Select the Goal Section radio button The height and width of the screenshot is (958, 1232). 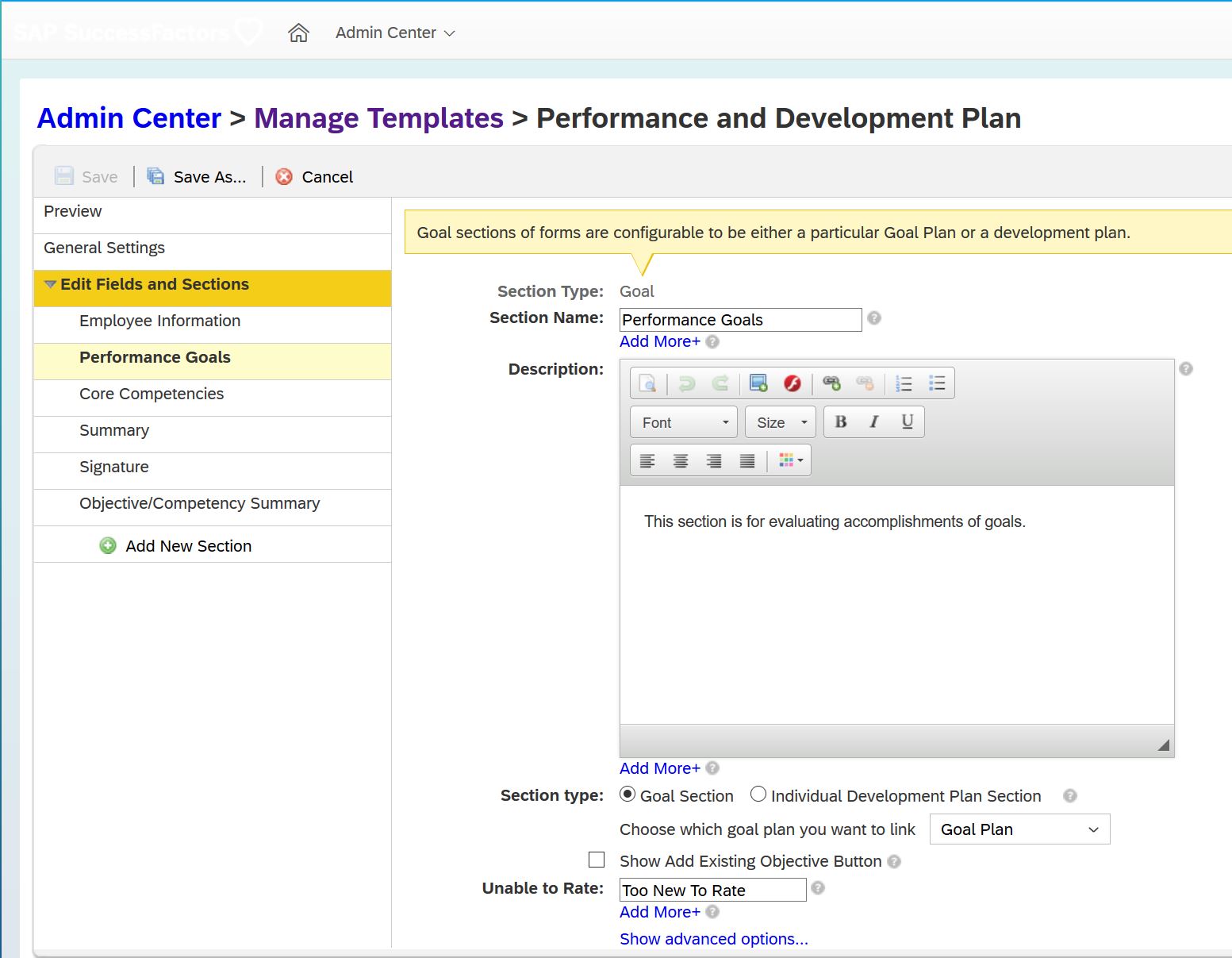(x=628, y=794)
